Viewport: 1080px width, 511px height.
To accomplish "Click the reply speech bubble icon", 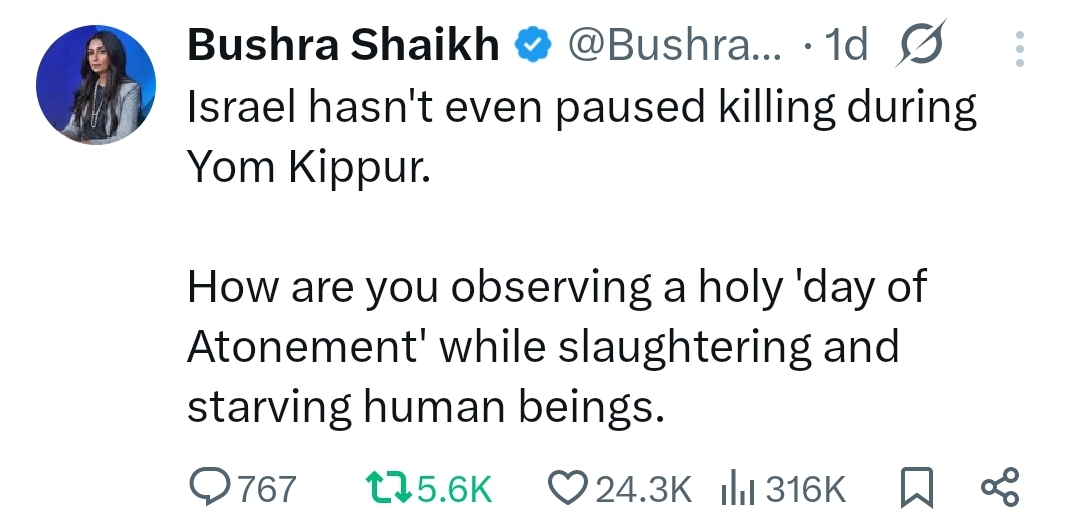I will pyautogui.click(x=208, y=488).
